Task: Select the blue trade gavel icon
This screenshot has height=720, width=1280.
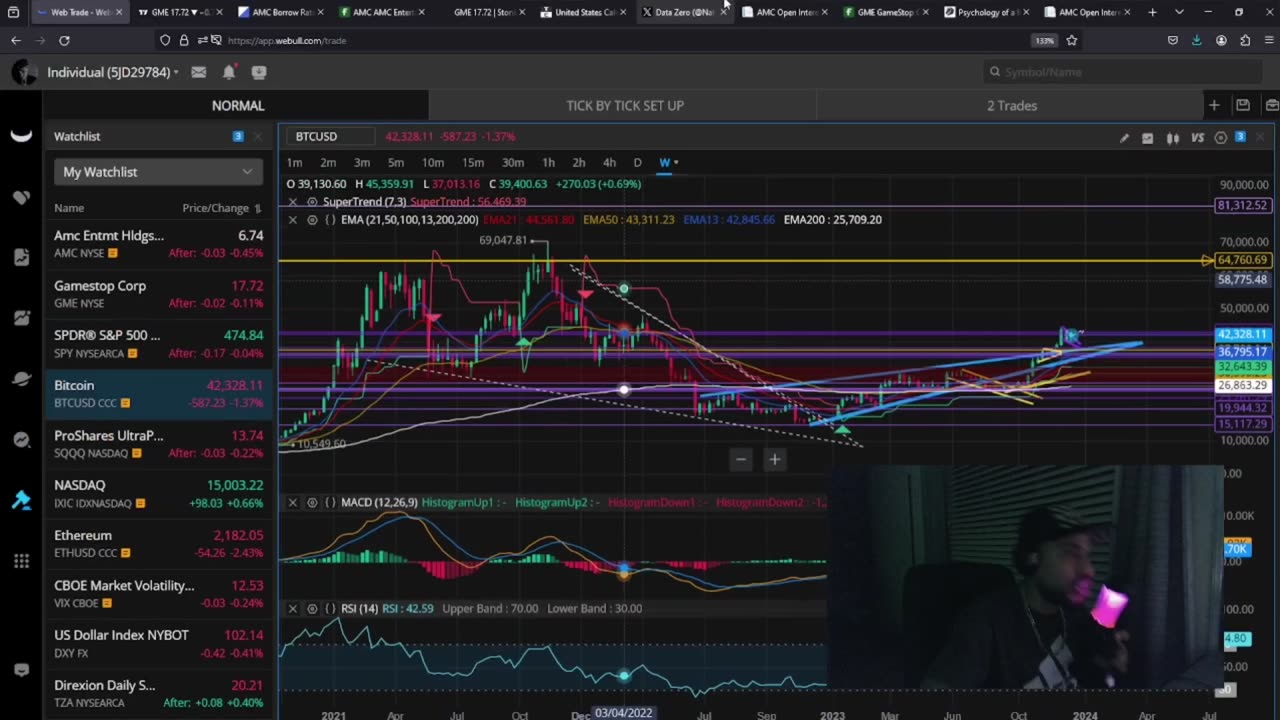Action: (x=21, y=500)
